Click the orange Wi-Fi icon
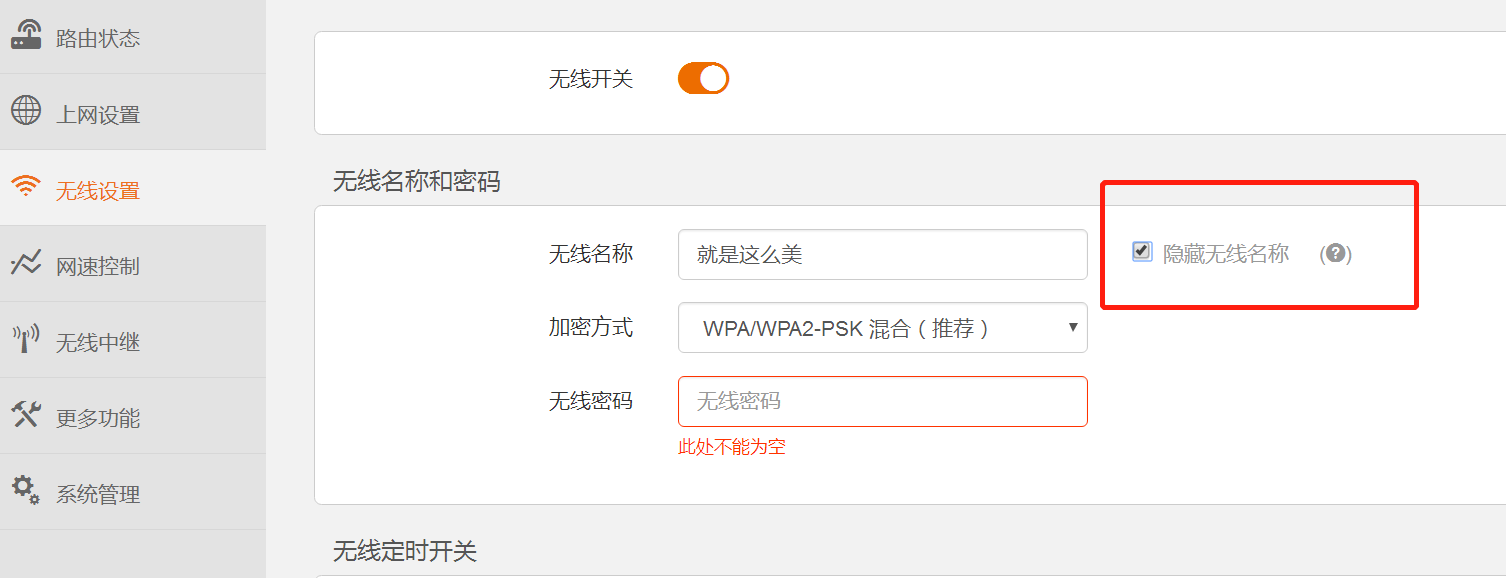1506x578 pixels. click(26, 187)
